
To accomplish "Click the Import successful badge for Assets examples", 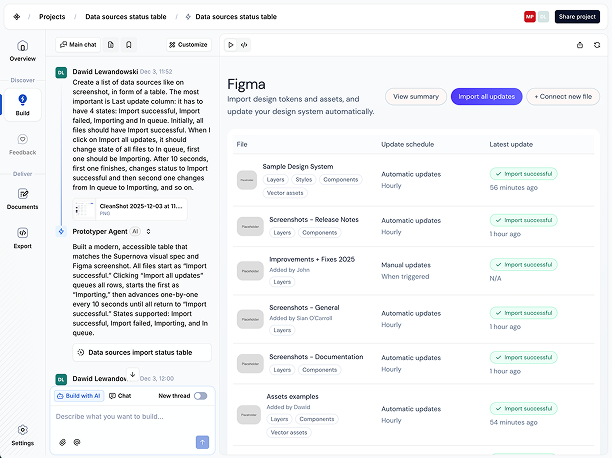I will tap(524, 409).
